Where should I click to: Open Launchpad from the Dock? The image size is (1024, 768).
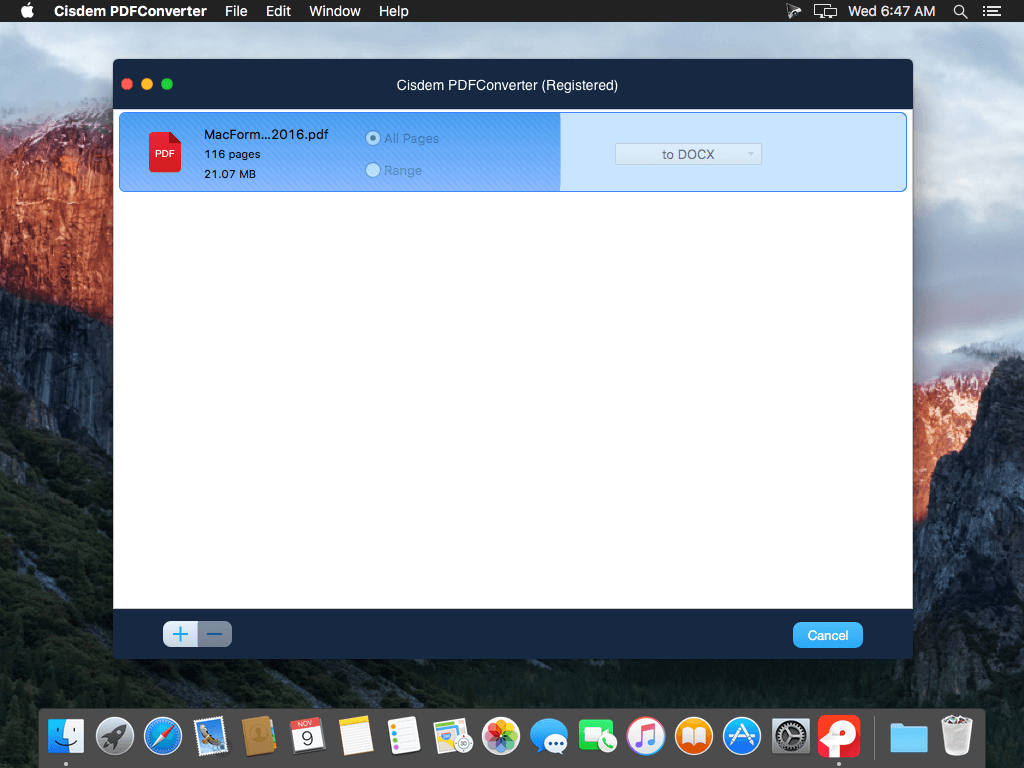tap(114, 736)
